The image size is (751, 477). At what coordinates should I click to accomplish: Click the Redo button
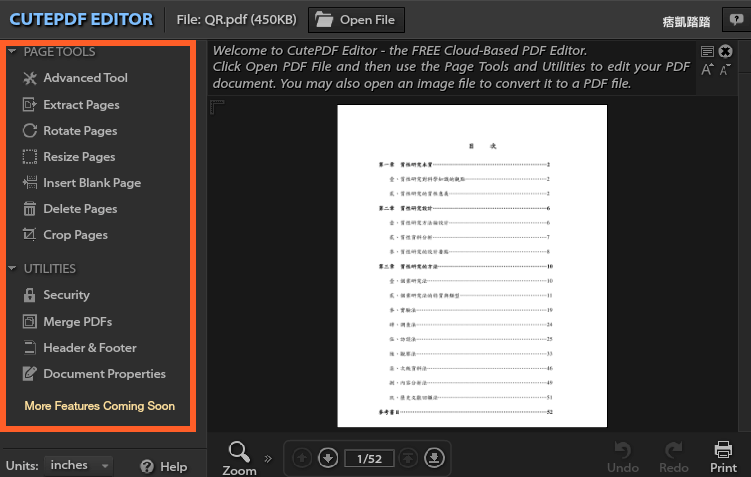(x=673, y=457)
